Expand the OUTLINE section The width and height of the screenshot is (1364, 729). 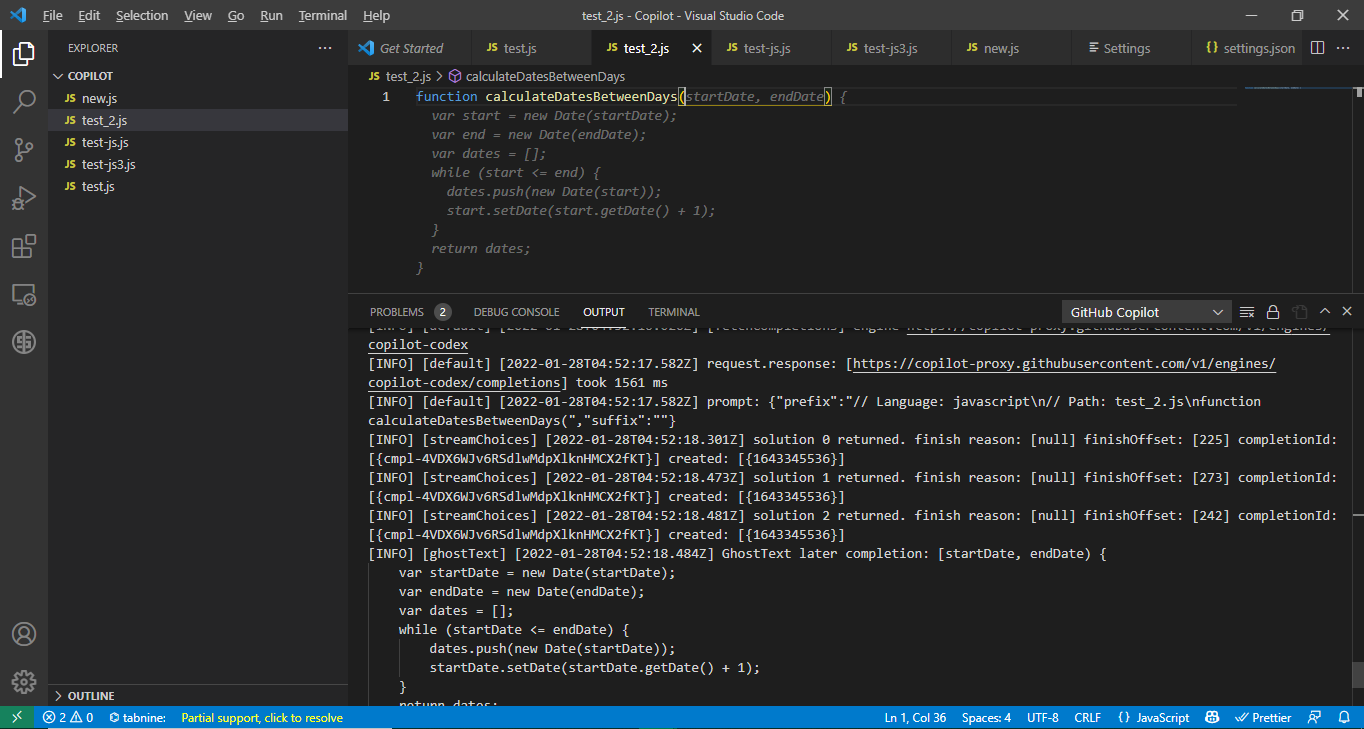tap(198, 696)
